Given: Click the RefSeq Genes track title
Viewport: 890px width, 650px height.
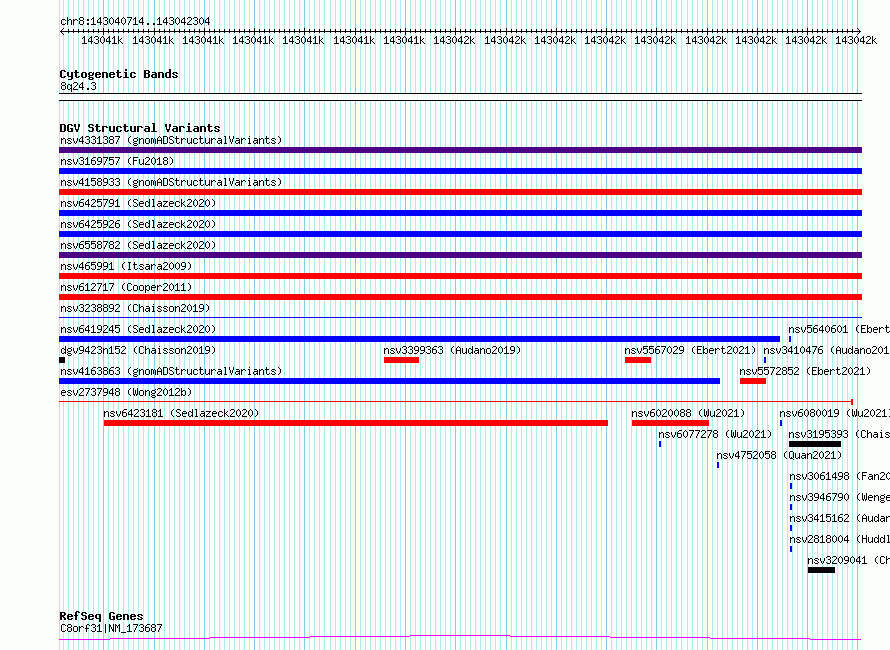Looking at the screenshot, I should [x=101, y=616].
